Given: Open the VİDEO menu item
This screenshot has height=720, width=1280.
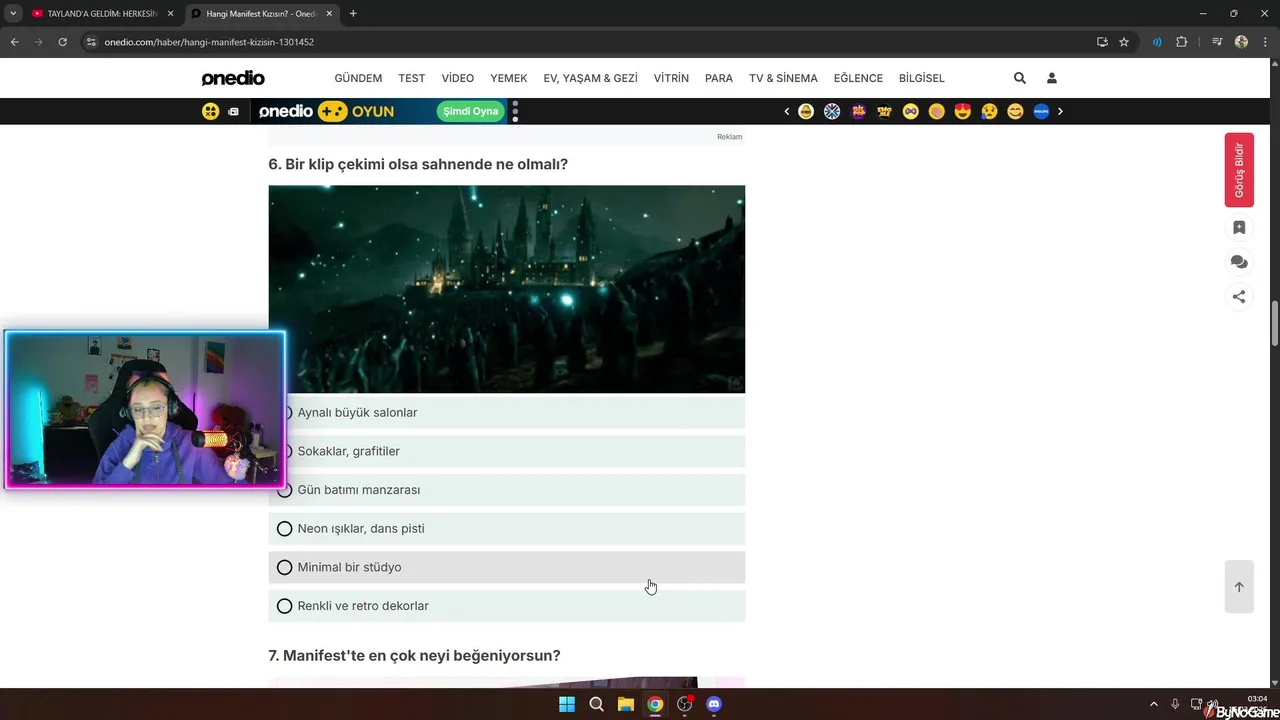Looking at the screenshot, I should click(458, 78).
